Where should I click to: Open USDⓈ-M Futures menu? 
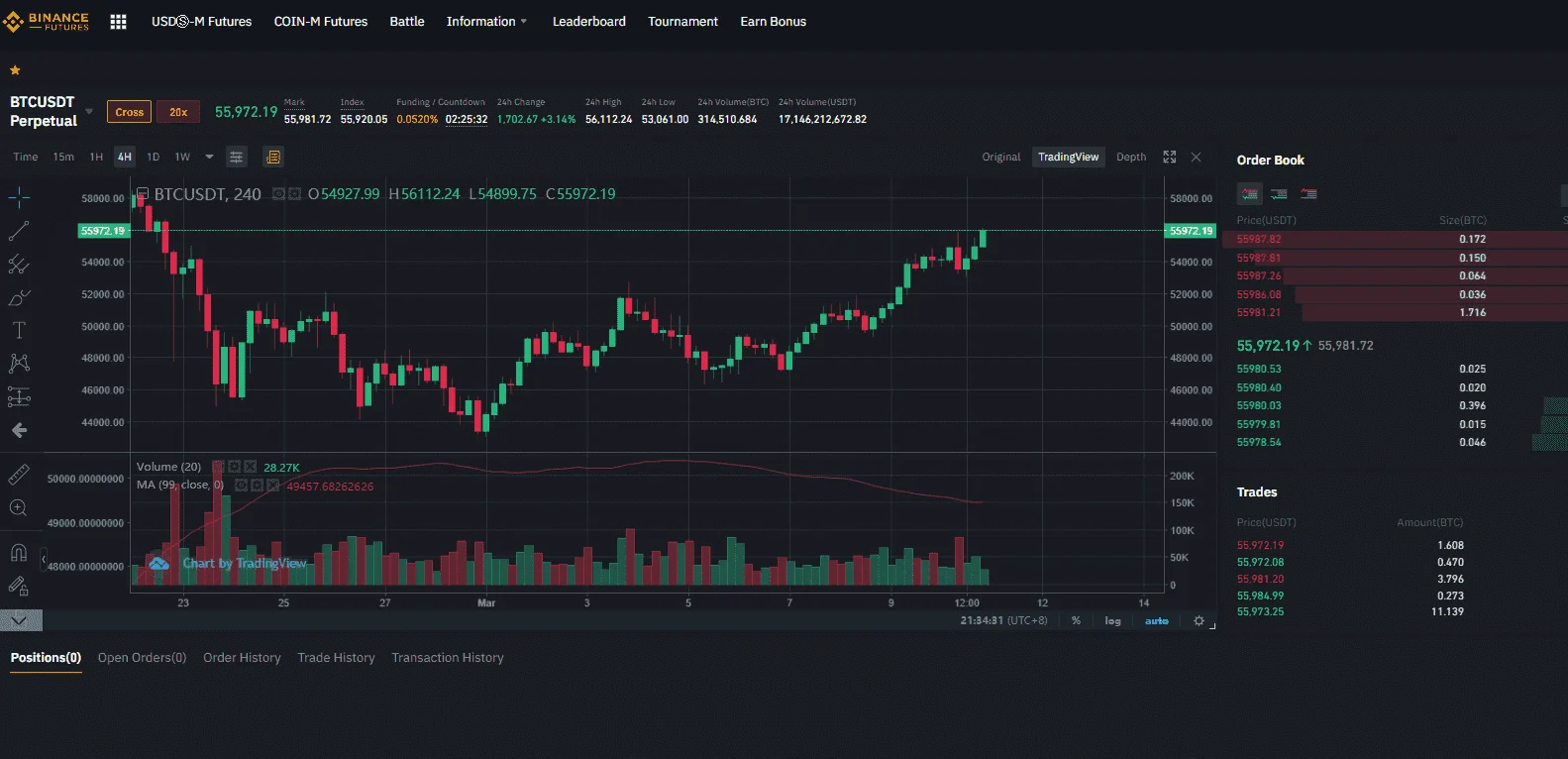pyautogui.click(x=201, y=21)
